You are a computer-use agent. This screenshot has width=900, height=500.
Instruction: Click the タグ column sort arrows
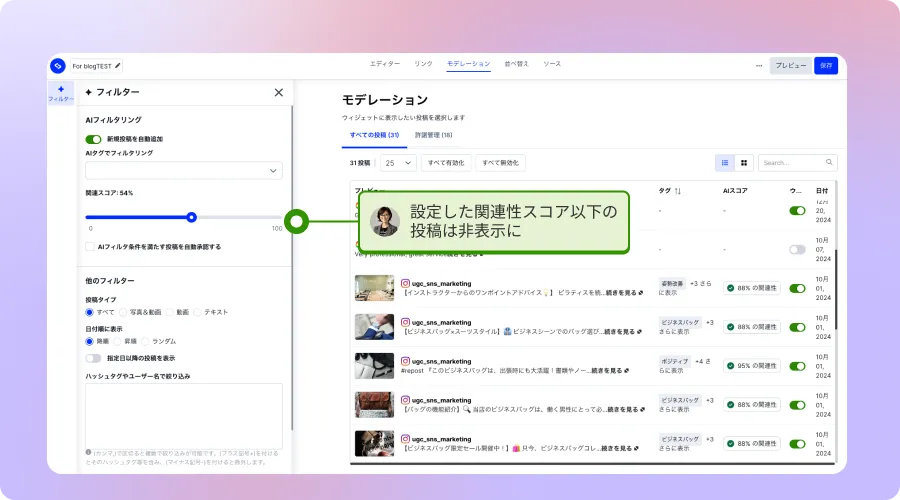678,191
